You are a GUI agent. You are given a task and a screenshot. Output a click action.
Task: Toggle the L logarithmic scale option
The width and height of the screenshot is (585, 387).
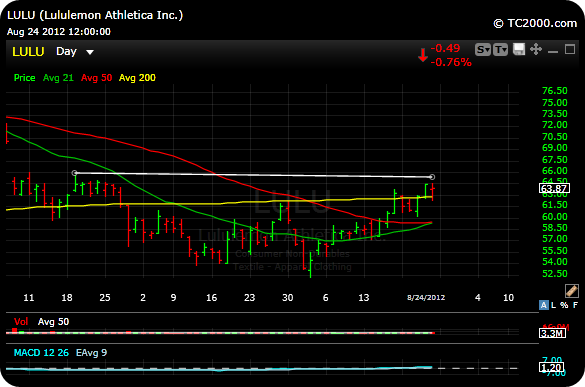(553, 305)
